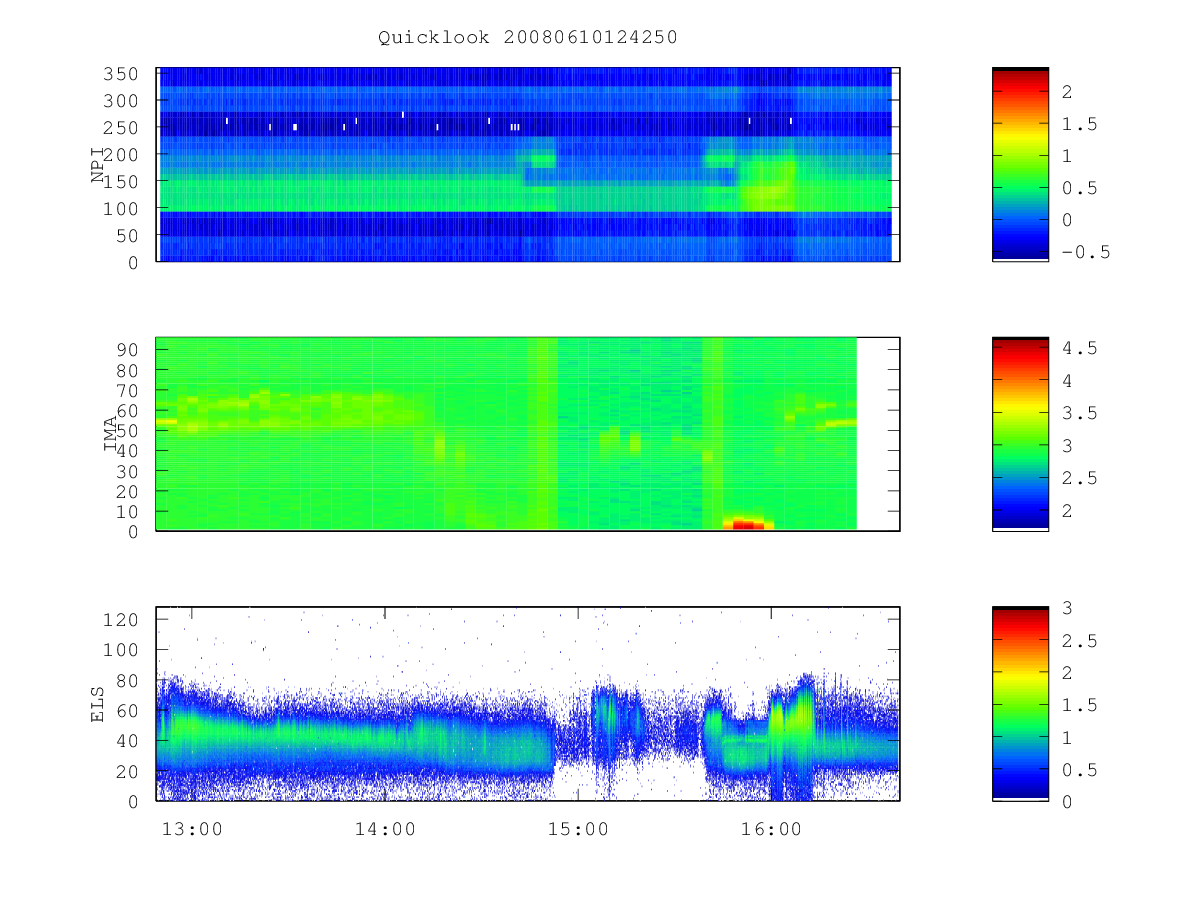The image size is (1200, 900).
Task: Click the NPI axis label
Action: click(98, 165)
